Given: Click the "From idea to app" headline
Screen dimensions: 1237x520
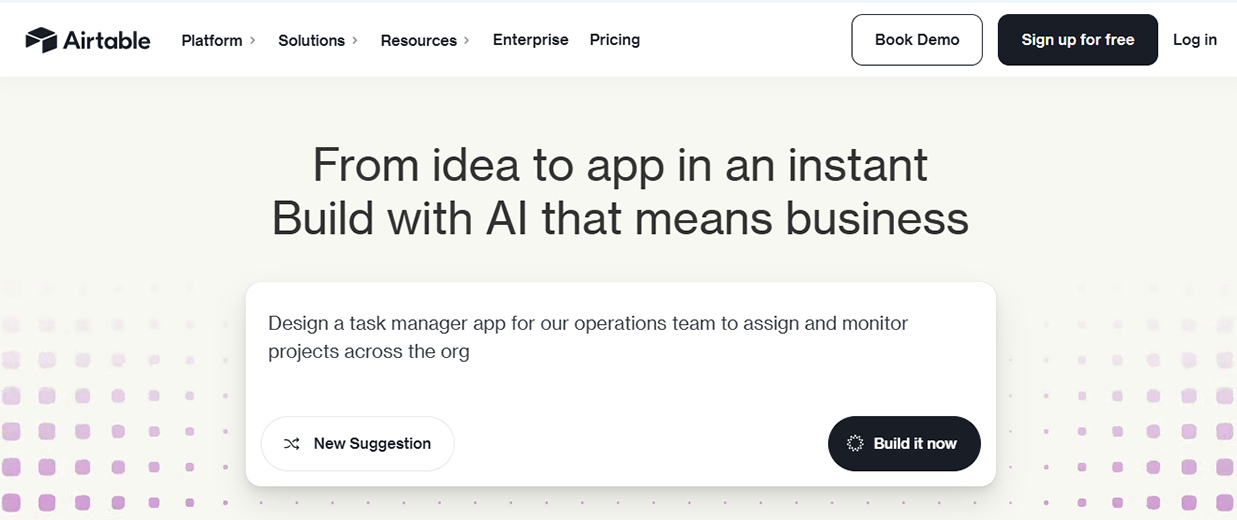Looking at the screenshot, I should pos(620,165).
